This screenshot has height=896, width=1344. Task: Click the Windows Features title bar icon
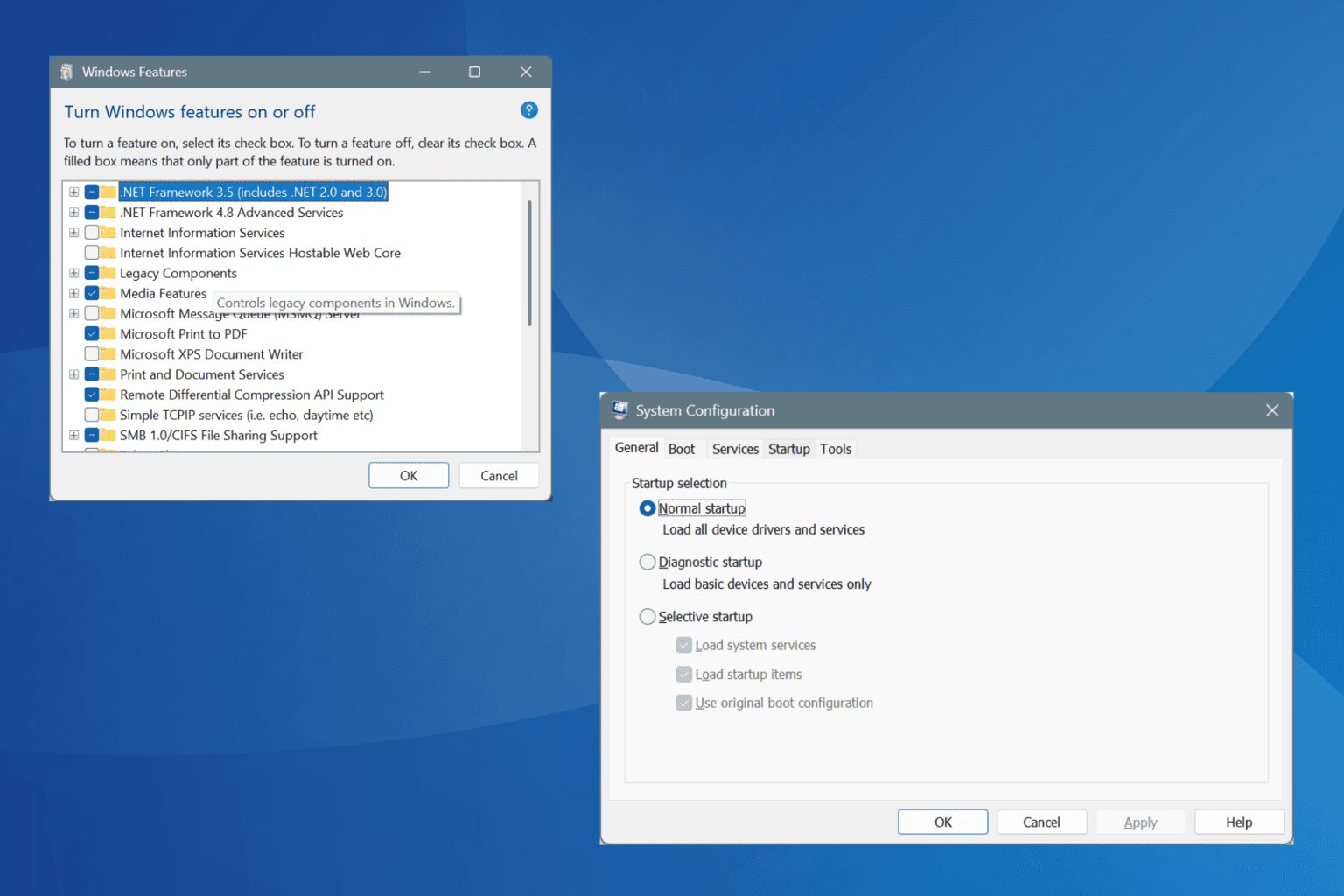[66, 72]
